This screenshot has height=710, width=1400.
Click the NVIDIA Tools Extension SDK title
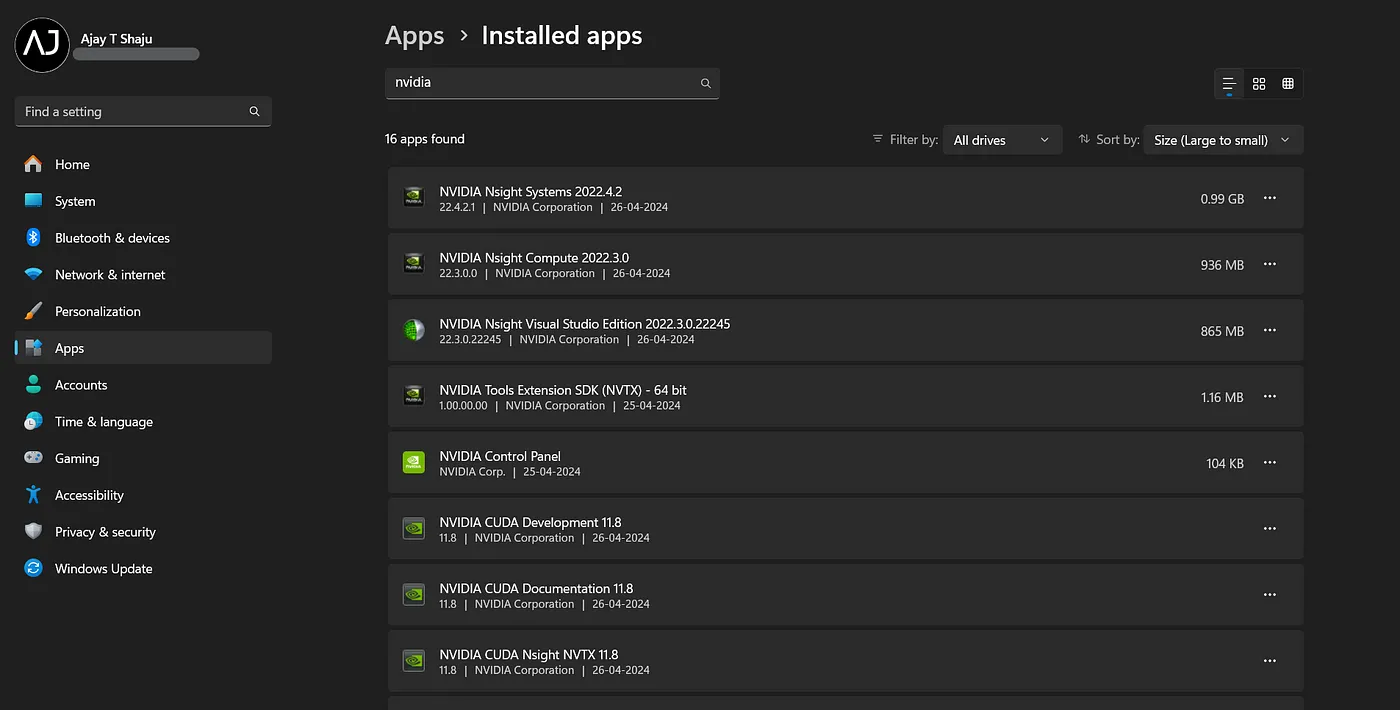(563, 390)
